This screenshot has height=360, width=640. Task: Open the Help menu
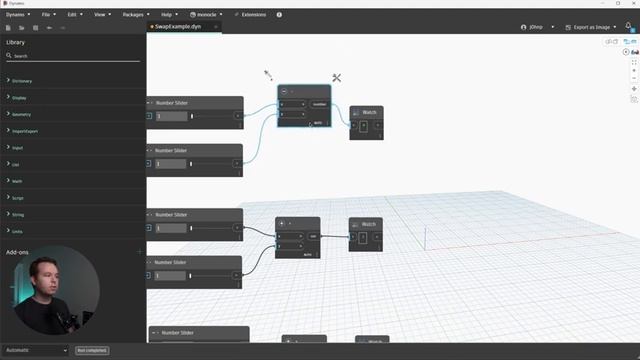pyautogui.click(x=169, y=15)
